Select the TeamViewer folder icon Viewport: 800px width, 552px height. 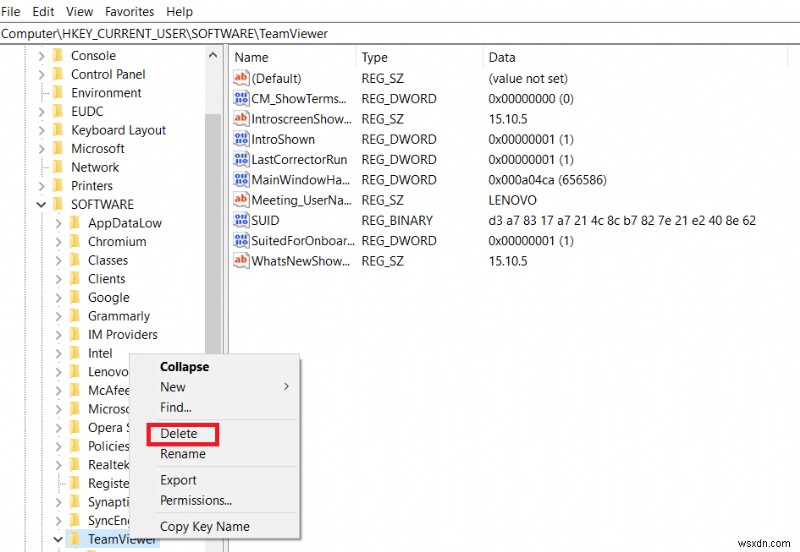[75, 538]
